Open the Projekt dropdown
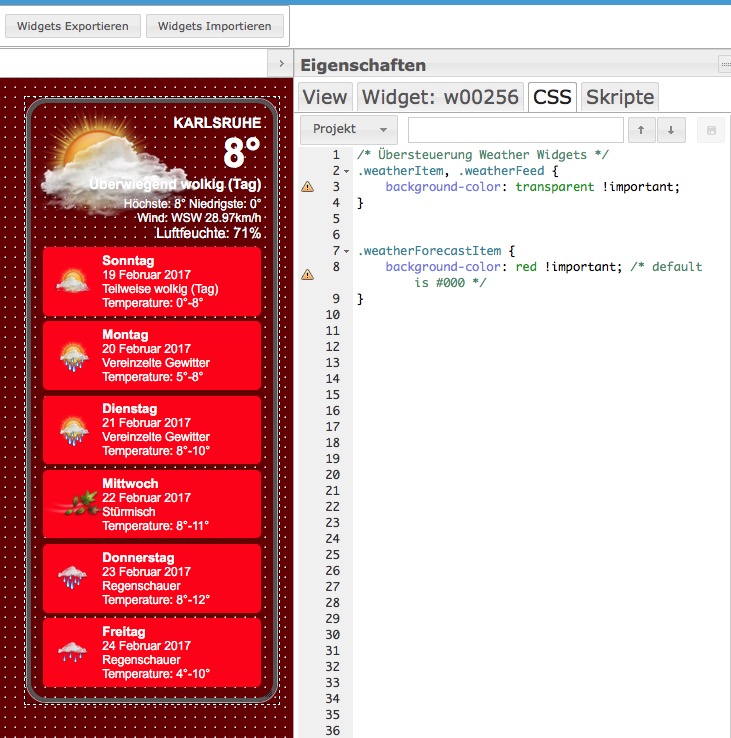 tap(348, 130)
